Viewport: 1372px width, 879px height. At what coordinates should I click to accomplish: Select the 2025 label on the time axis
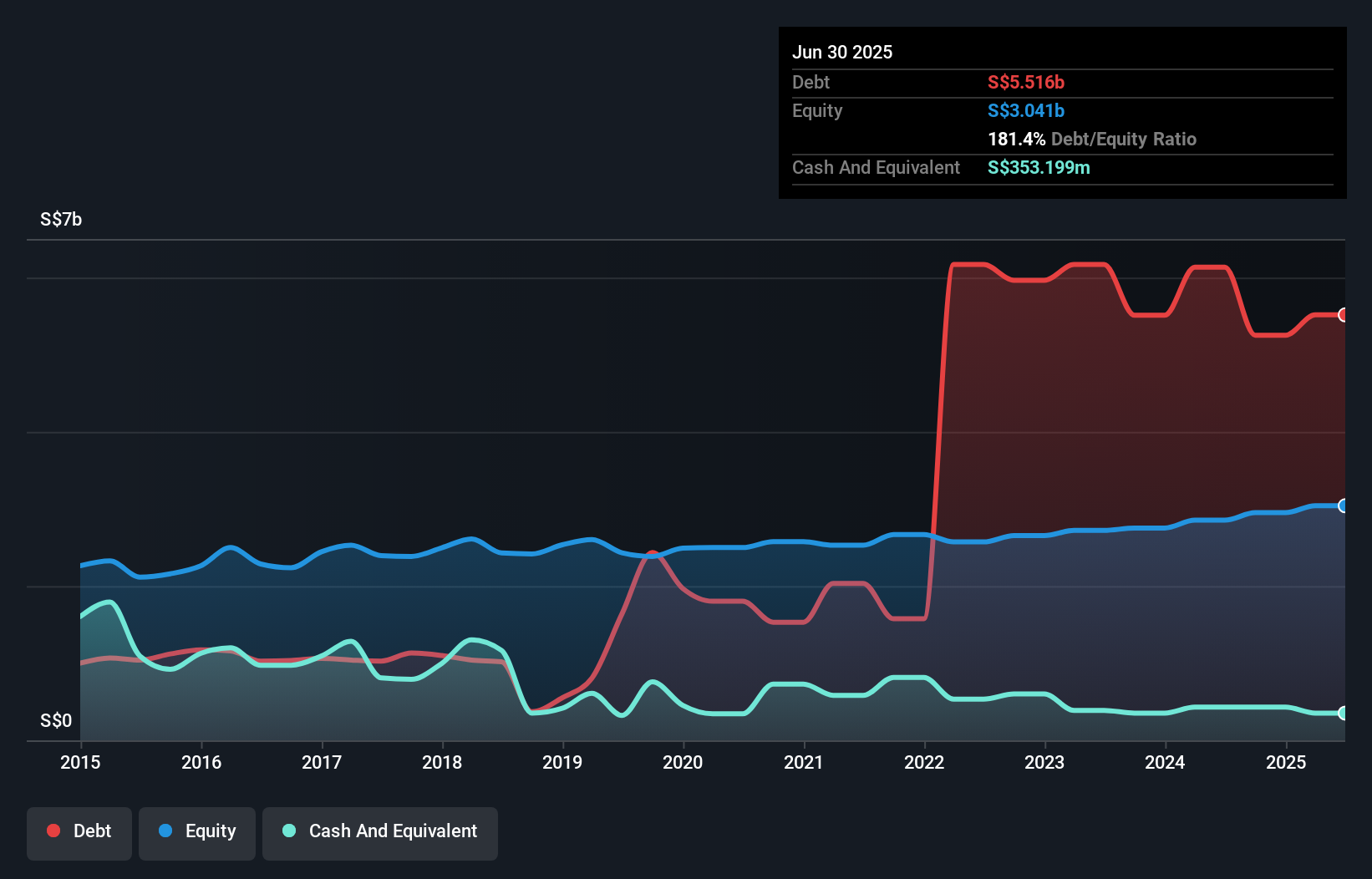1287,762
